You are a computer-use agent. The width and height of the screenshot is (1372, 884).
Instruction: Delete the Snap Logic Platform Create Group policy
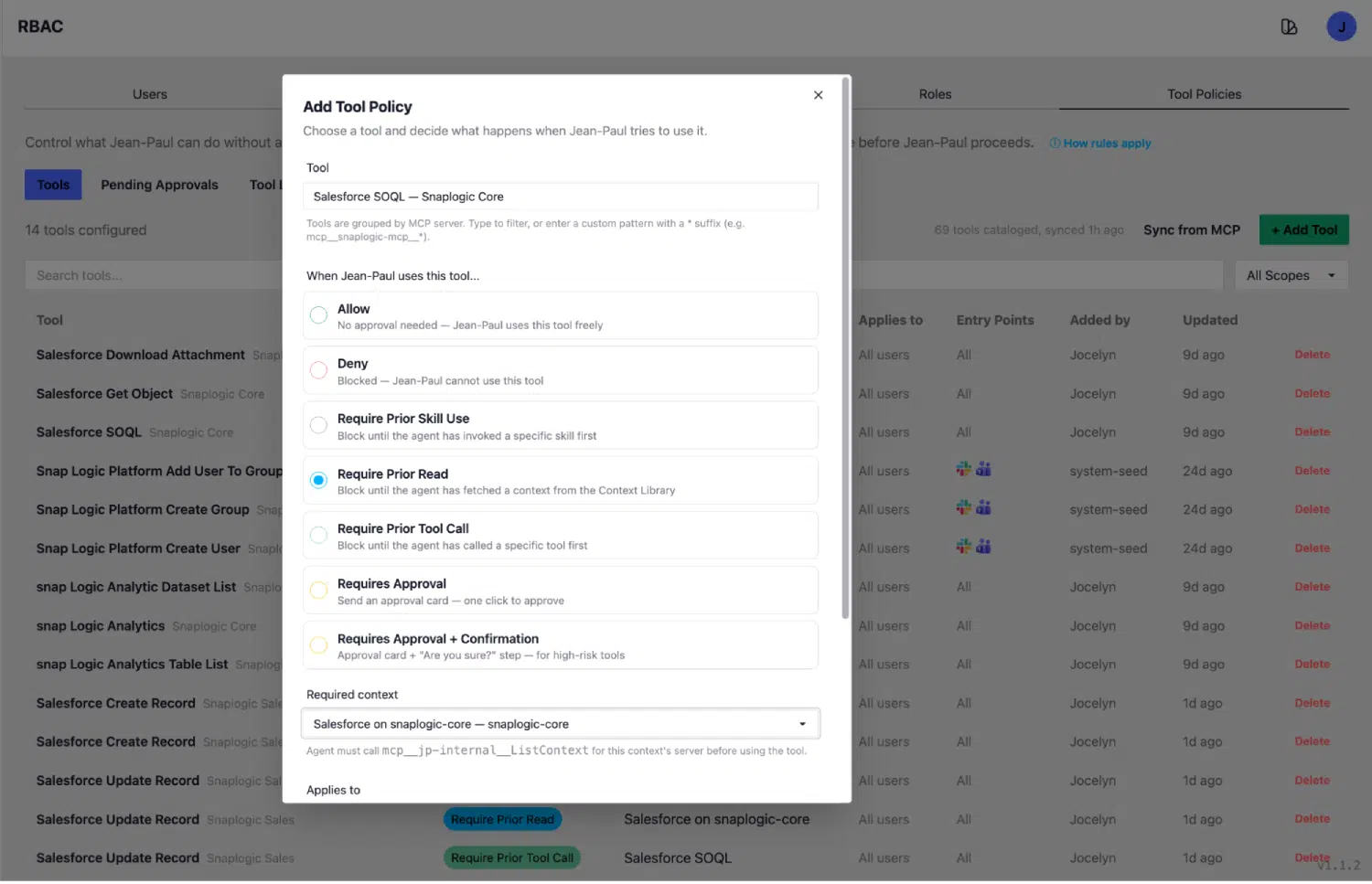pyautogui.click(x=1312, y=510)
